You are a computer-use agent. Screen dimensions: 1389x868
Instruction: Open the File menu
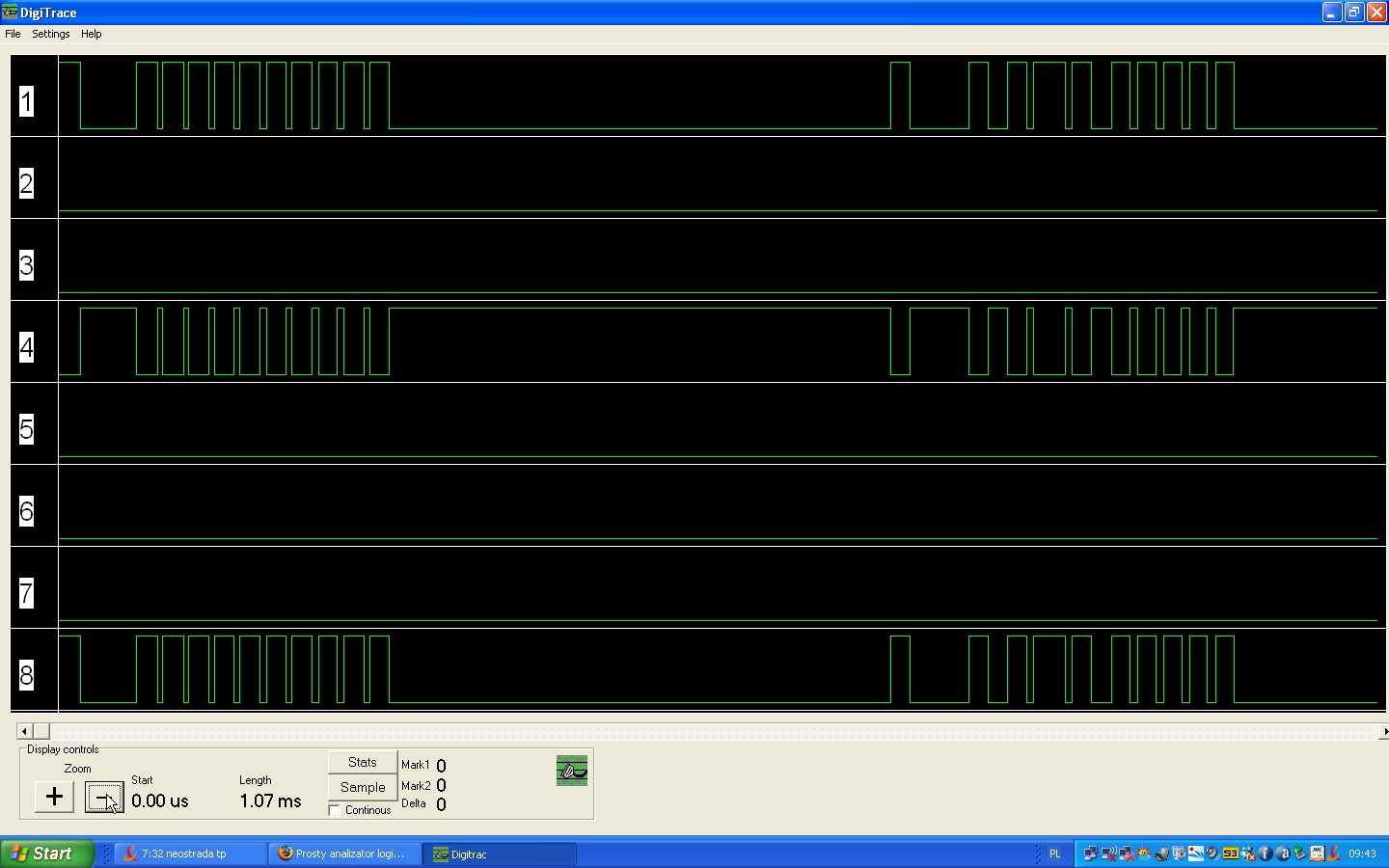pyautogui.click(x=13, y=34)
